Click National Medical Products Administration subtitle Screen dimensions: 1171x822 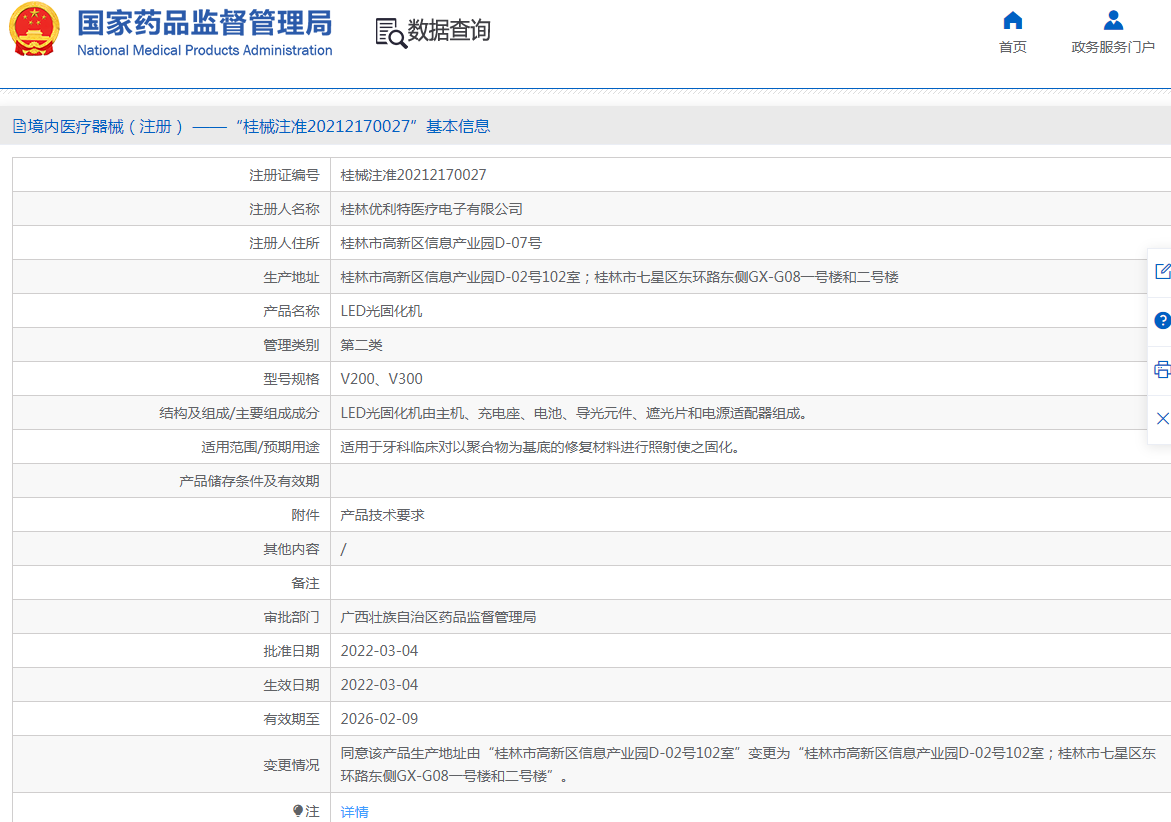pyautogui.click(x=205, y=50)
